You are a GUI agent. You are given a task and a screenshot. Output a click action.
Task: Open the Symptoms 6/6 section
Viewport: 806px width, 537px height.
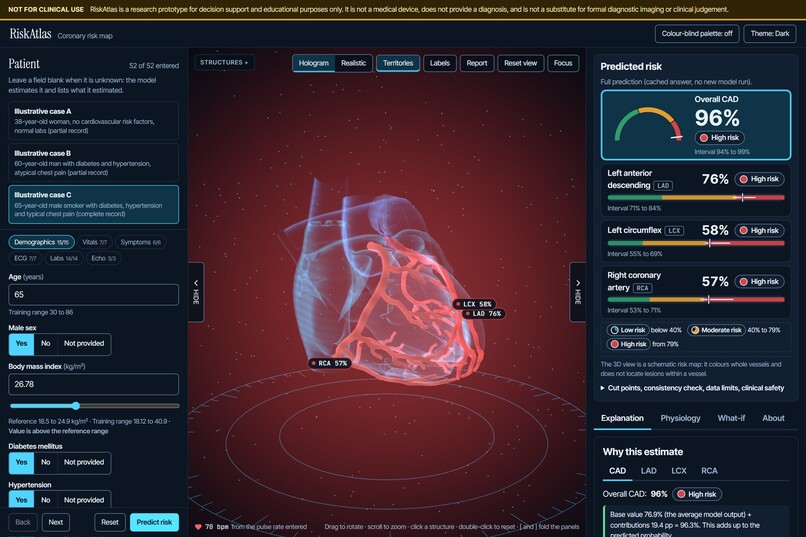click(140, 242)
